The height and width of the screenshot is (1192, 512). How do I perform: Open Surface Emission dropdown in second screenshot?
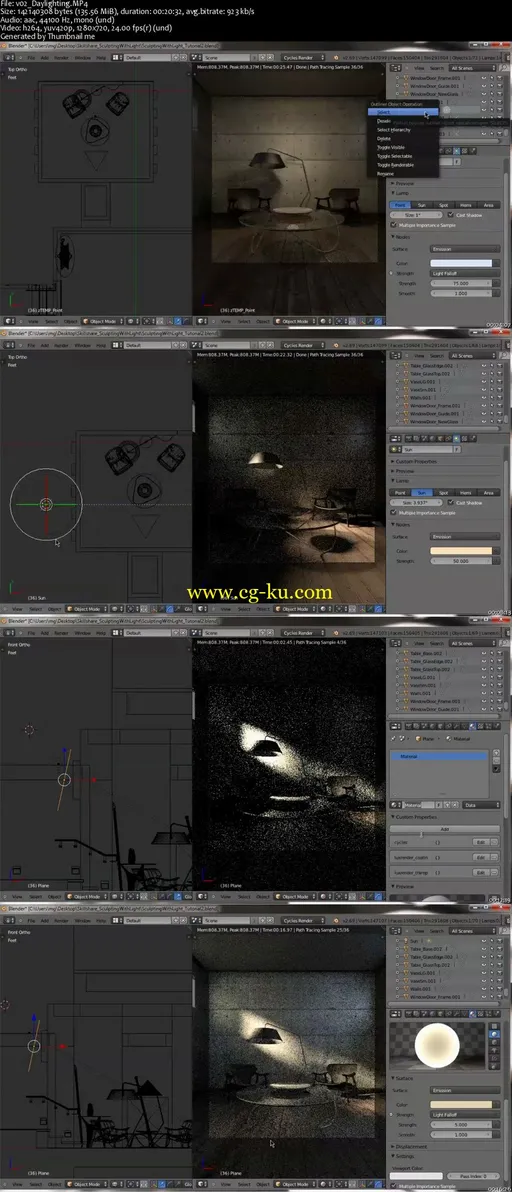pos(465,536)
